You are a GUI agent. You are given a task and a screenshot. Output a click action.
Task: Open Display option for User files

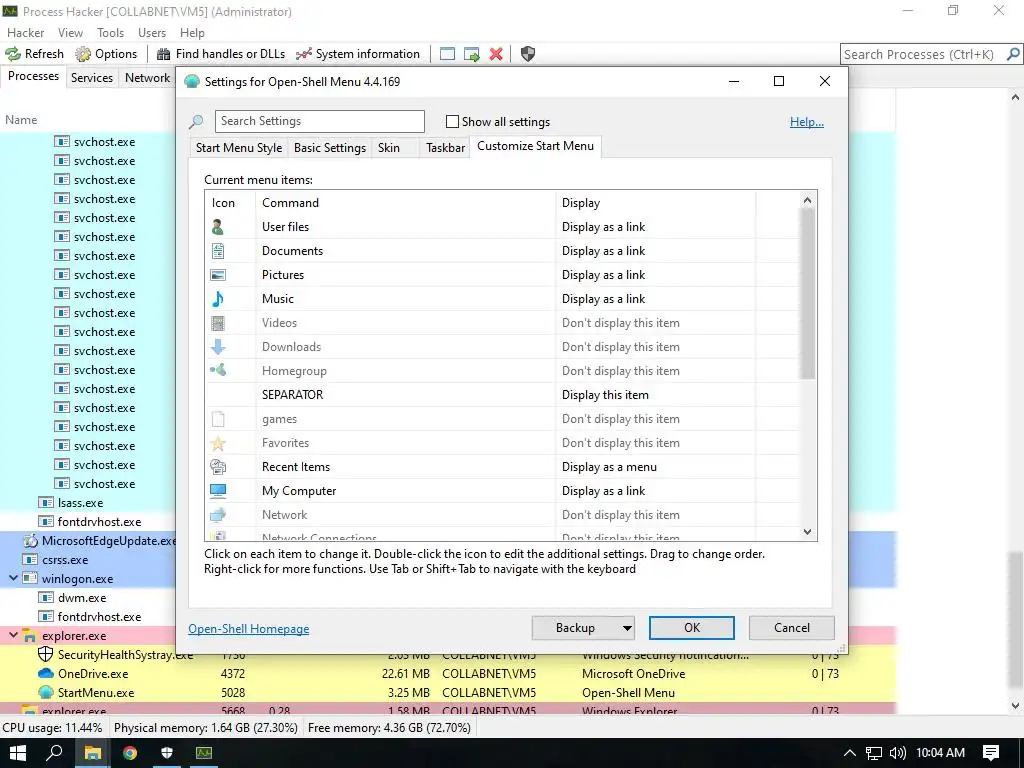click(603, 227)
